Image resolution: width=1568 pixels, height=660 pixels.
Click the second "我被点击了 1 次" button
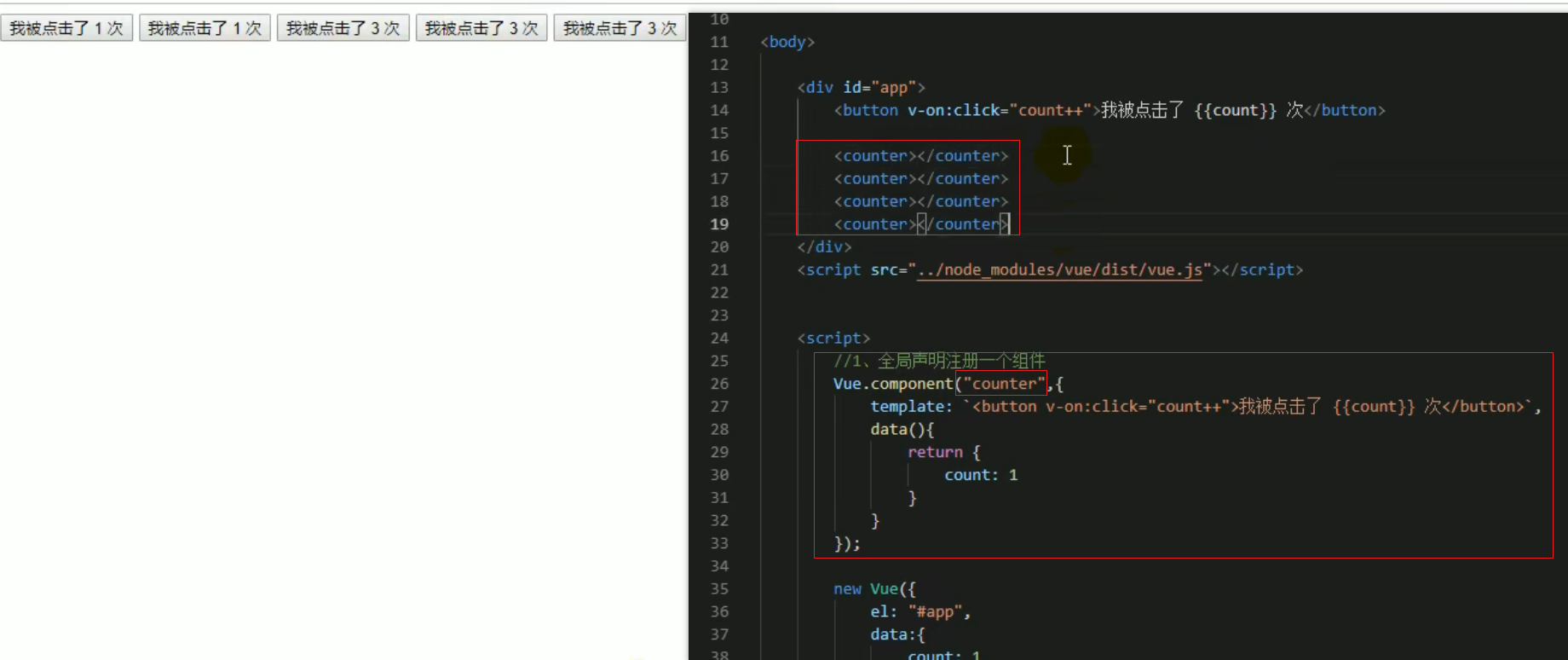205,28
